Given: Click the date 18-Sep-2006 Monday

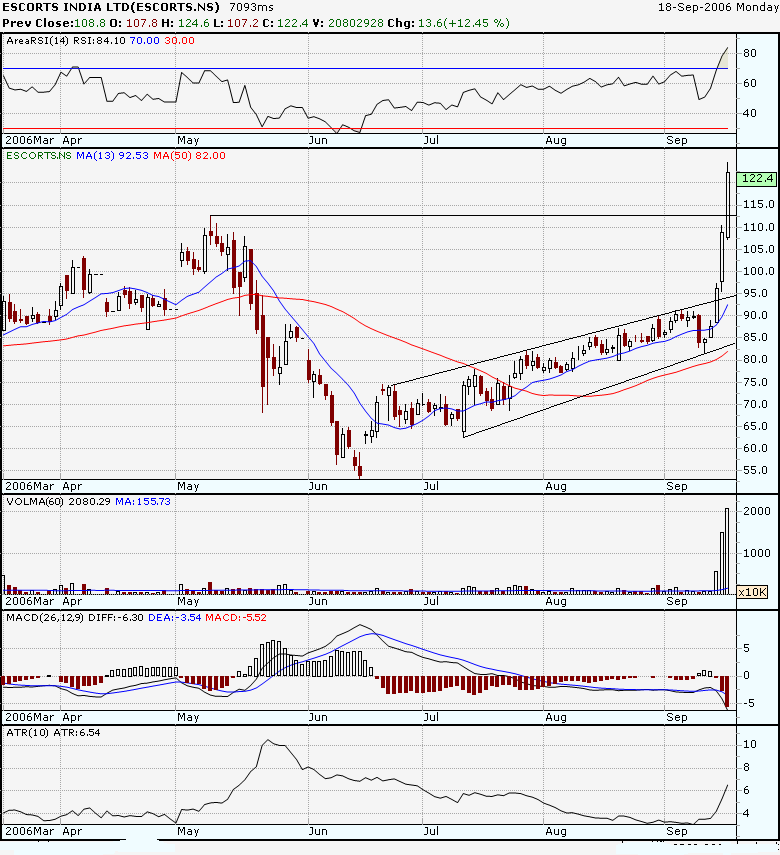Looking at the screenshot, I should (718, 7).
